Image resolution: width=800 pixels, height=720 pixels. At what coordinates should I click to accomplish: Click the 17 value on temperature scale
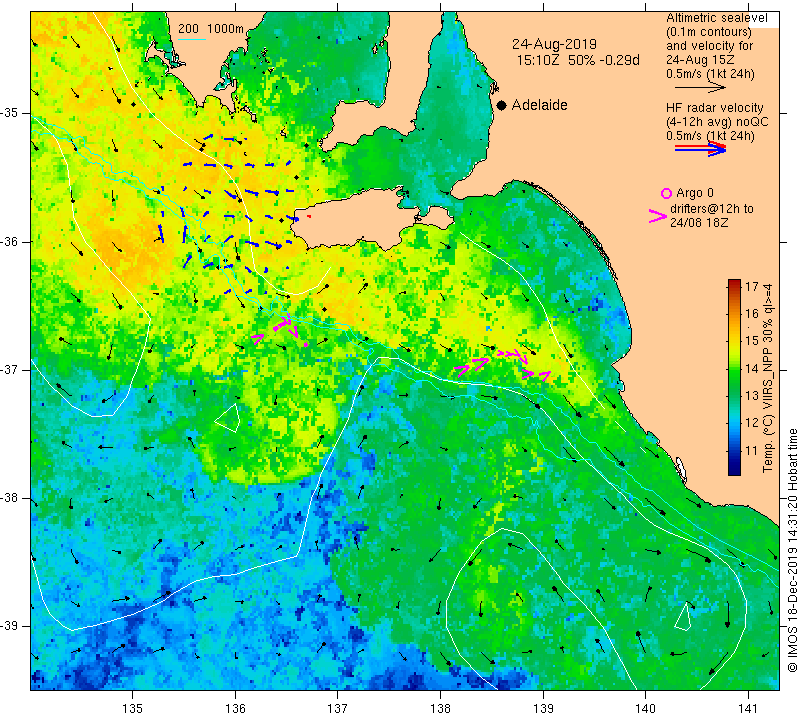pyautogui.click(x=752, y=286)
